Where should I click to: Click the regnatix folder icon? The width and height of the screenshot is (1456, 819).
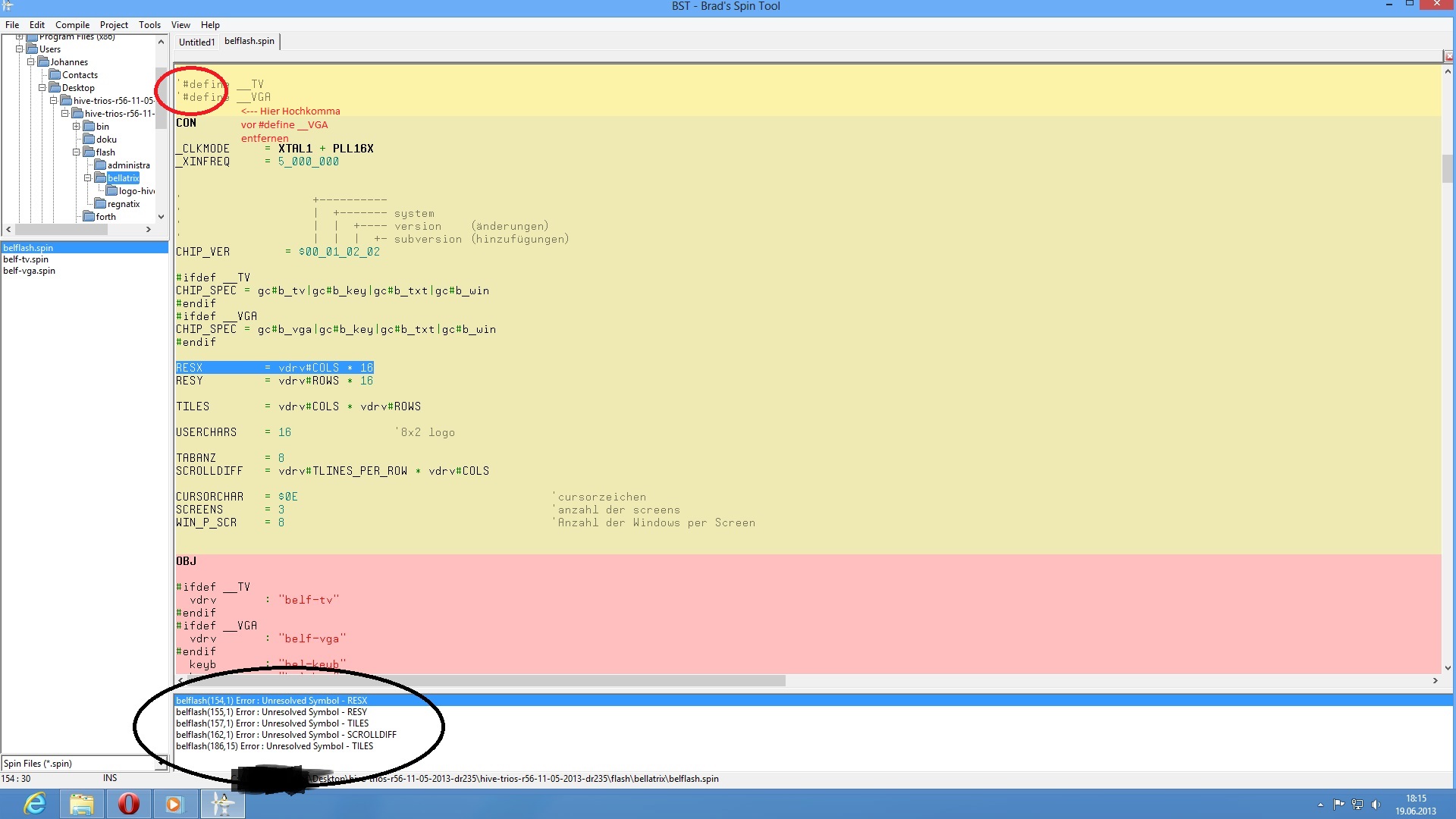(x=100, y=204)
